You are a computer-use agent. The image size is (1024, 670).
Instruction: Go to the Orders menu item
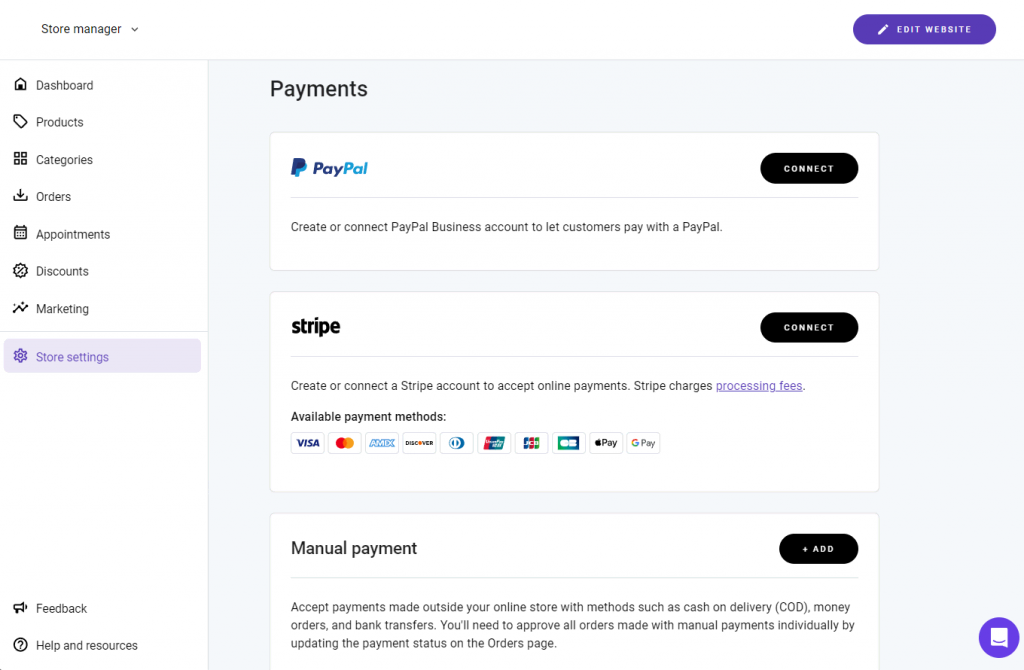pos(54,197)
